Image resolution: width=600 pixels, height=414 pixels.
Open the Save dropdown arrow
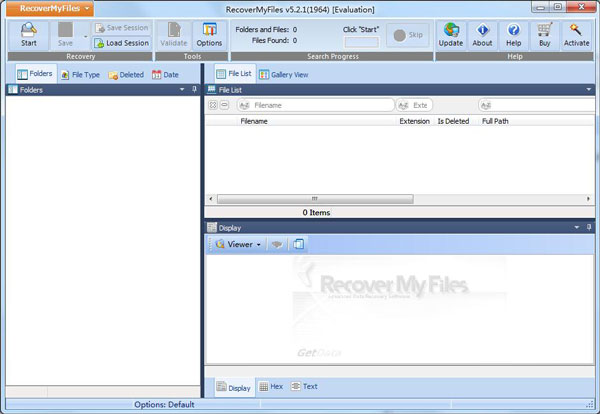(85, 37)
